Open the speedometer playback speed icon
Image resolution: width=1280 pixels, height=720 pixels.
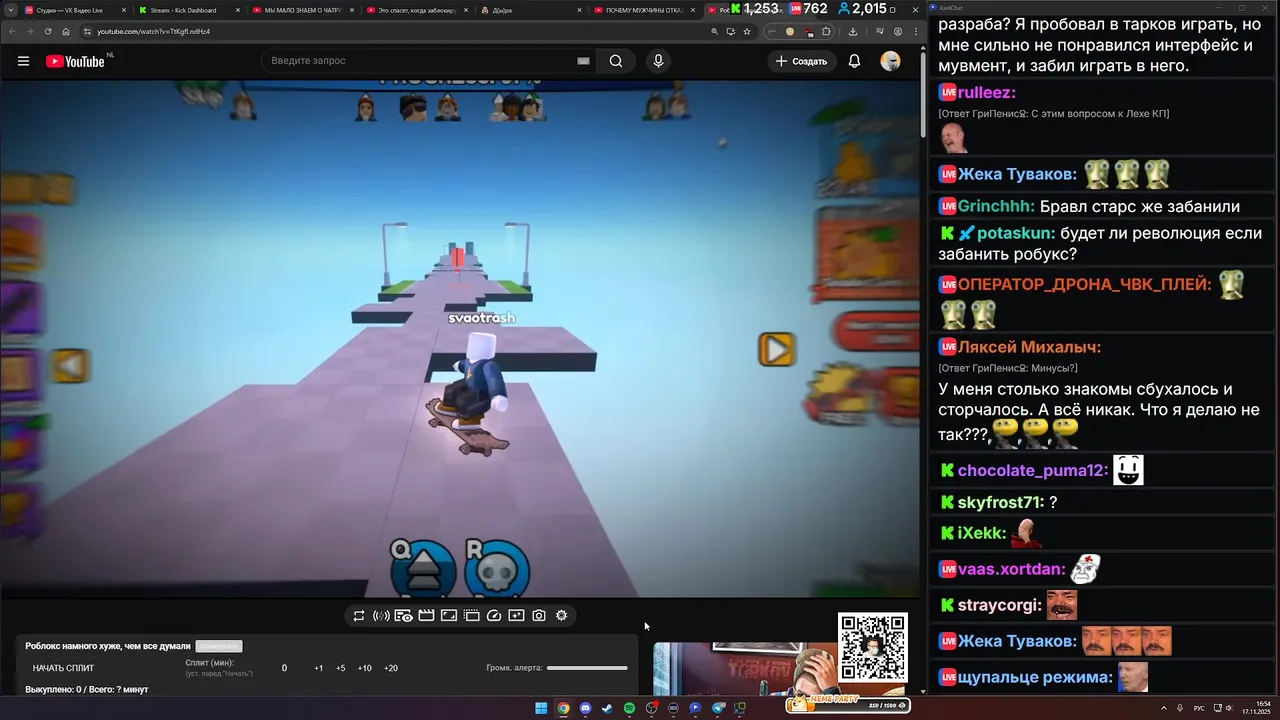click(494, 616)
